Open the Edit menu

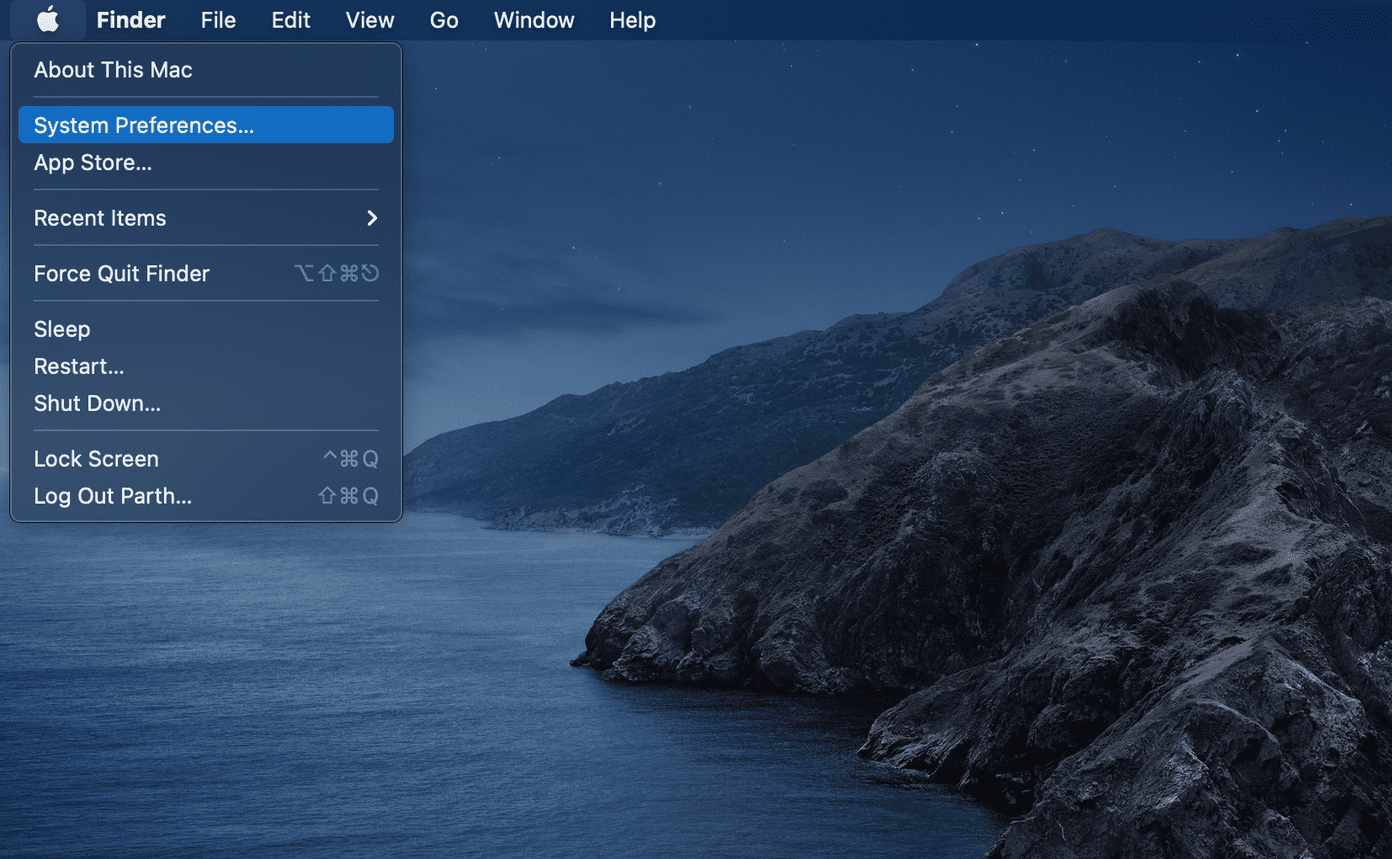point(291,20)
